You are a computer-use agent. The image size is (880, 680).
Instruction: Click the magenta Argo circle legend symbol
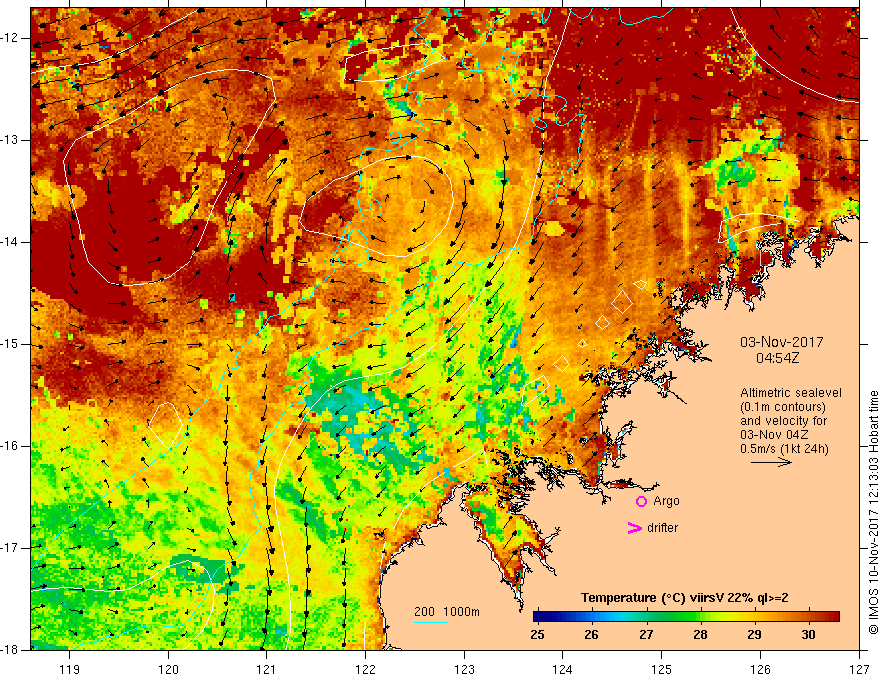tap(641, 501)
